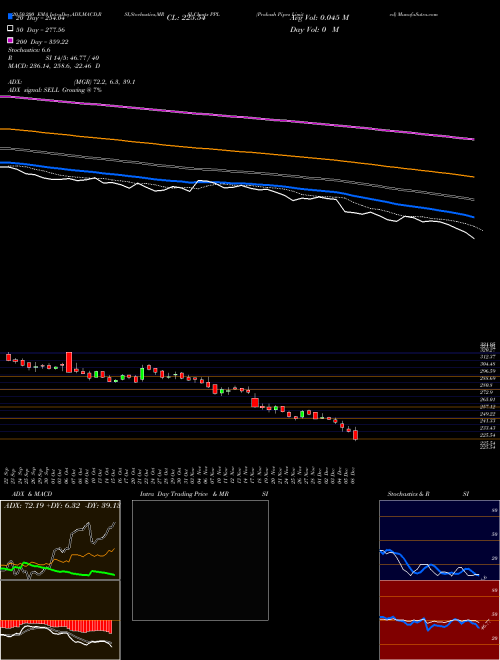Click the 249.22 price axis label
This screenshot has width=500, height=660.
click(x=488, y=414)
